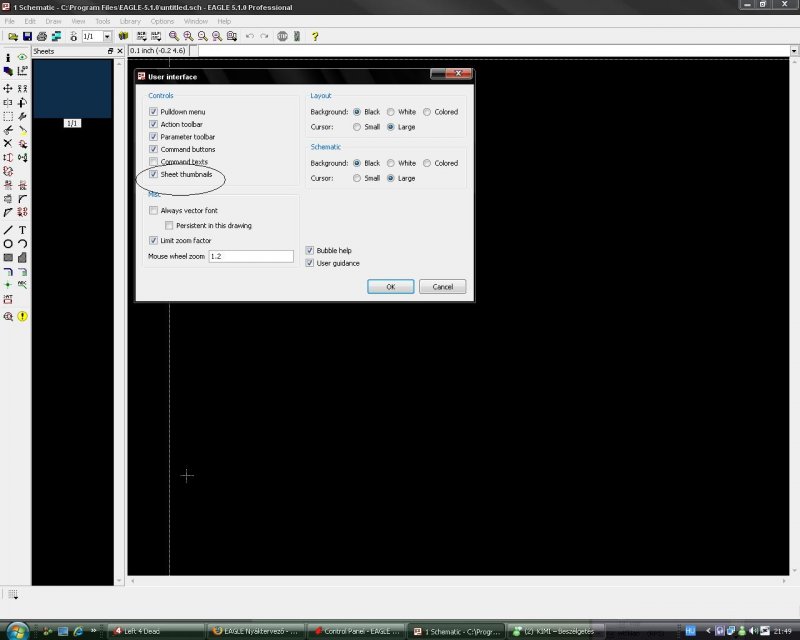Image resolution: width=800 pixels, height=640 pixels.
Task: Click the yellow Errors exclamation icon
Action: (22, 316)
